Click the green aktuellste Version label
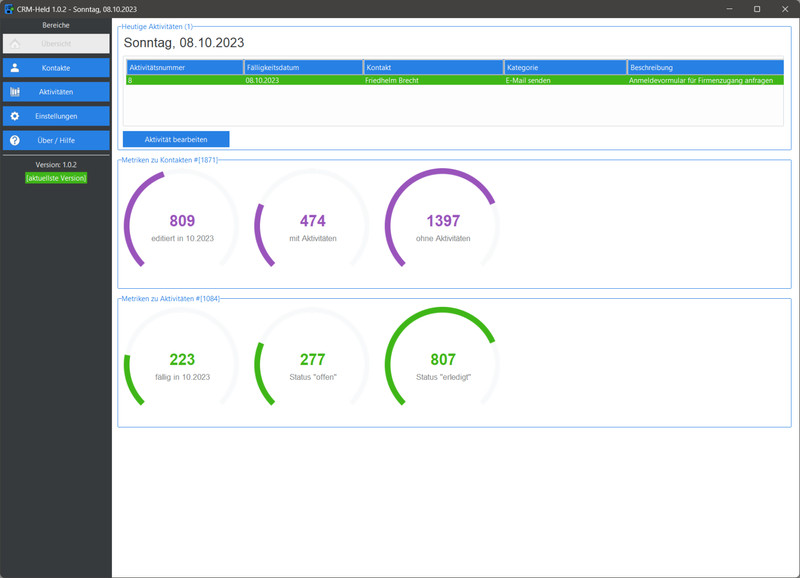 point(56,178)
